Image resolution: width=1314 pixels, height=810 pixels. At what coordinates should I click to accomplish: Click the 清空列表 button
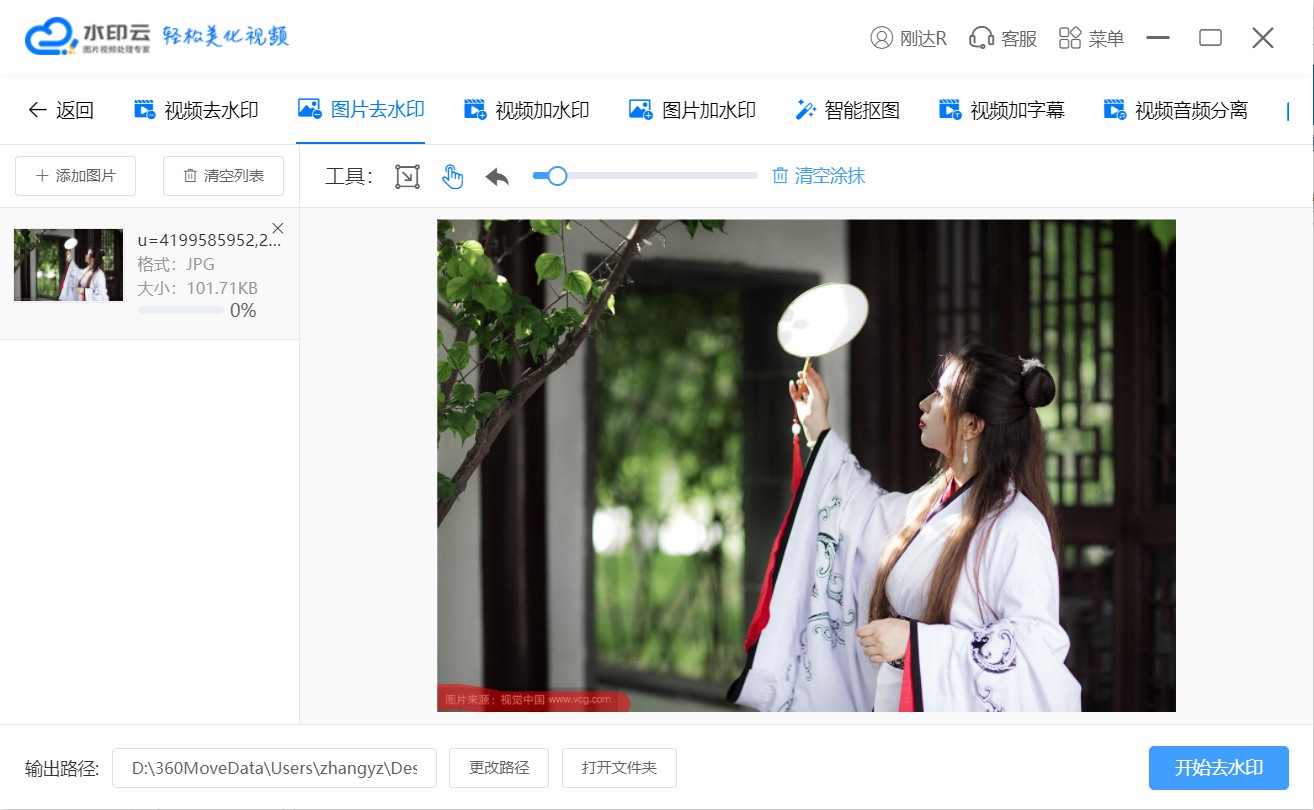pyautogui.click(x=223, y=176)
